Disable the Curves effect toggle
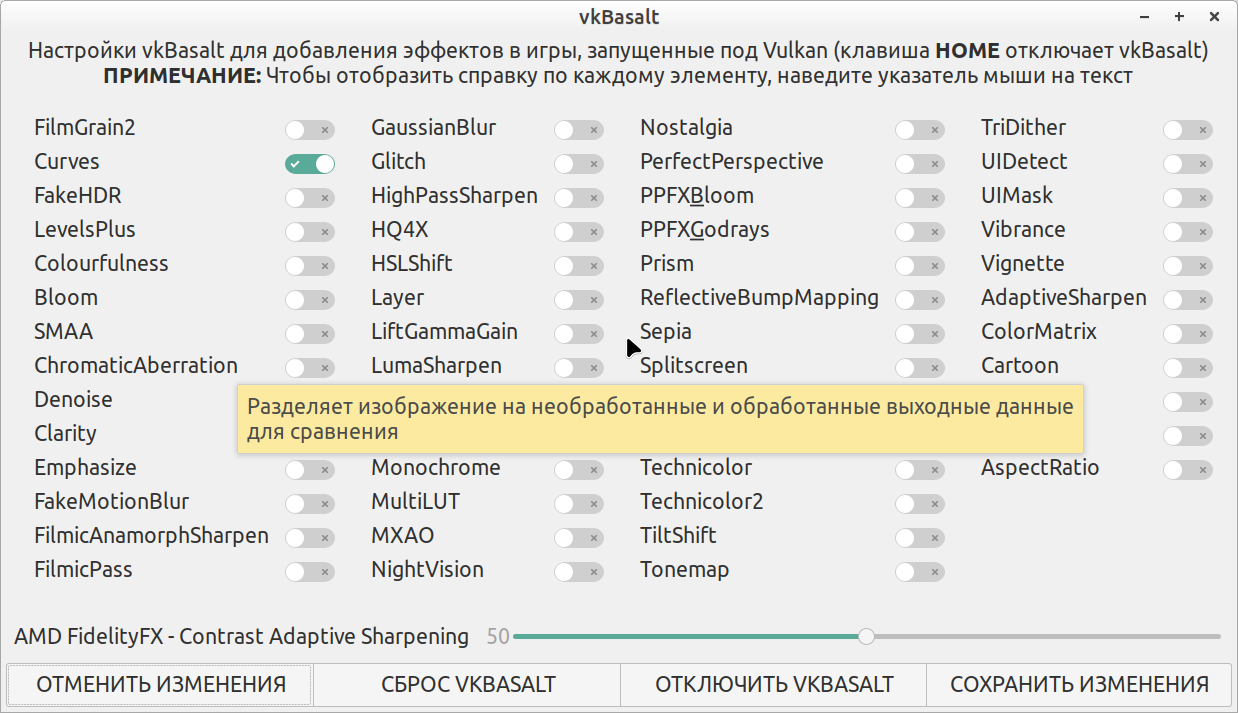1238x713 pixels. point(309,164)
